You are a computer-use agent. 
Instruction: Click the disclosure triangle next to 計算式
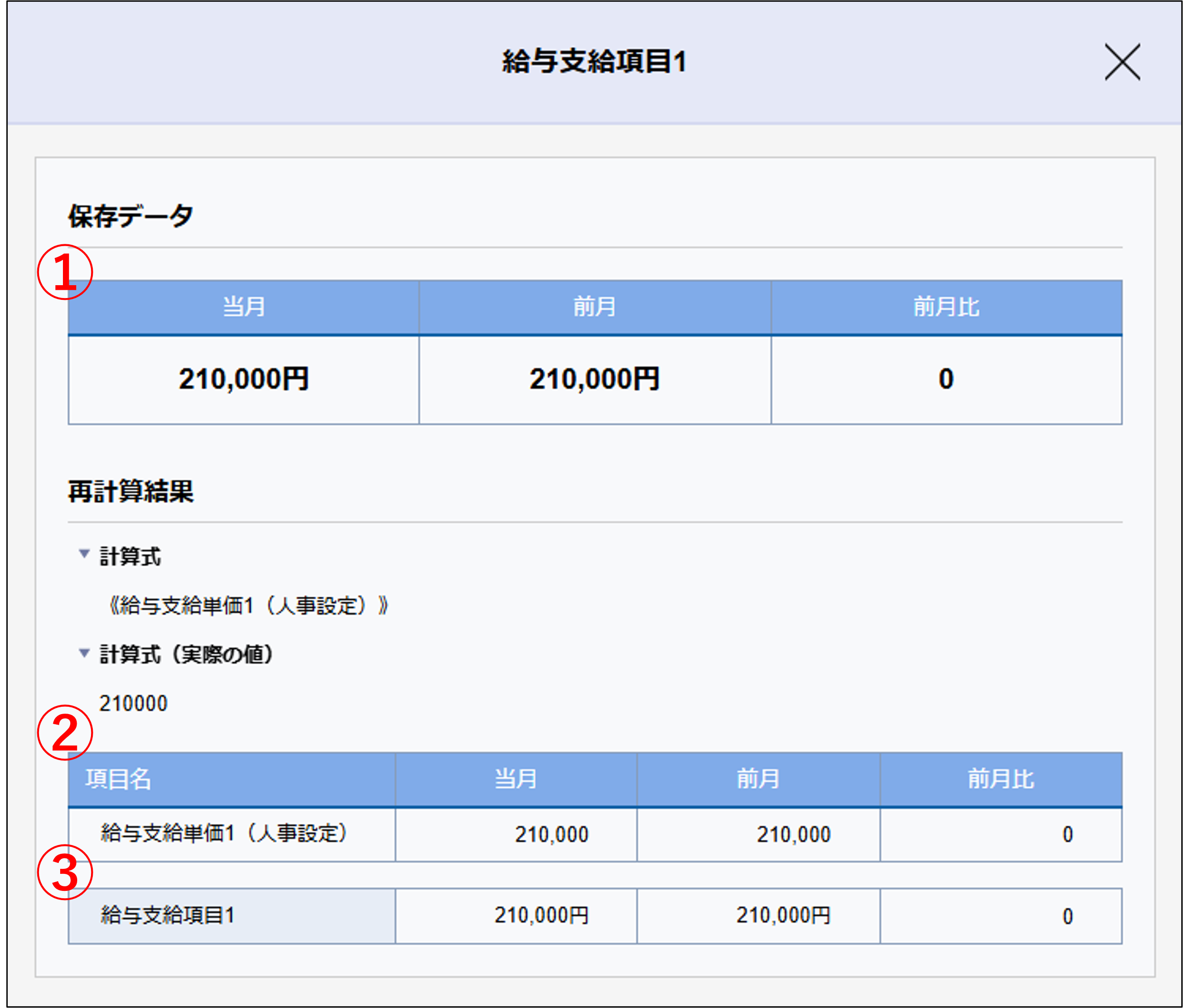(85, 552)
